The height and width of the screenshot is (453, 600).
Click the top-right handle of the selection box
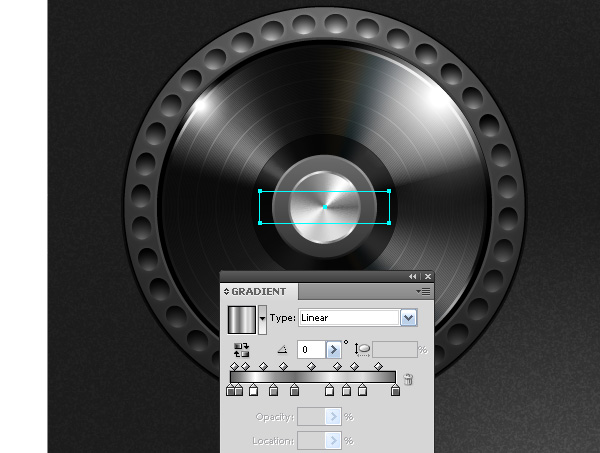[x=389, y=191]
